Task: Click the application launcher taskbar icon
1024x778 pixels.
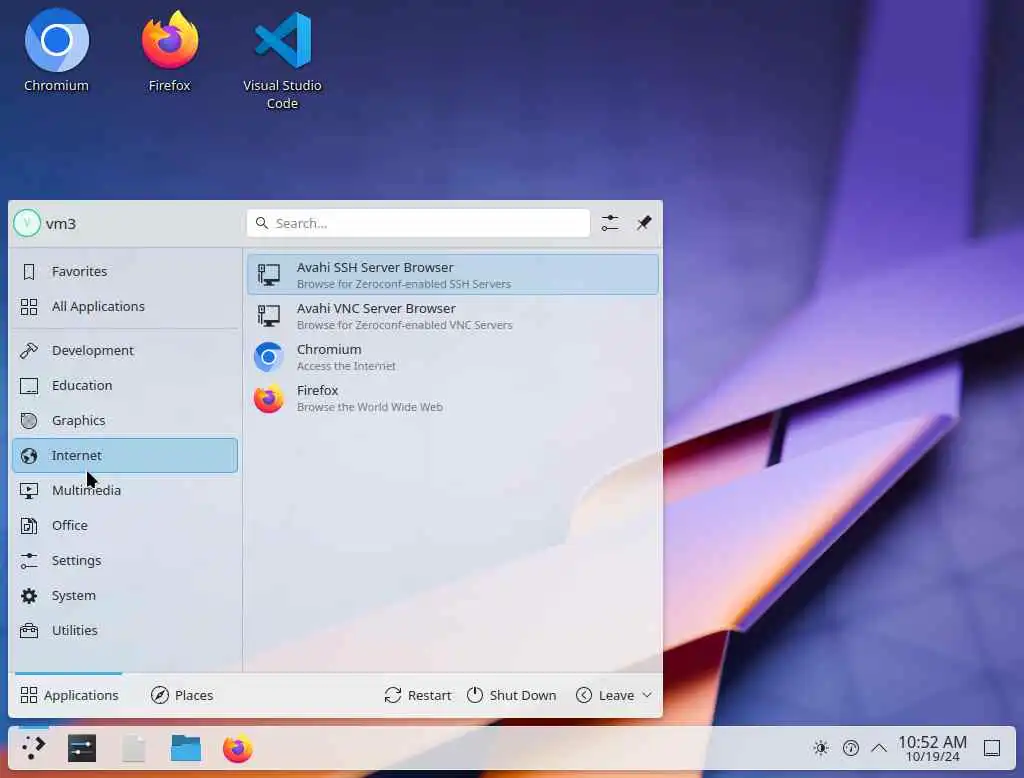Action: tap(33, 748)
